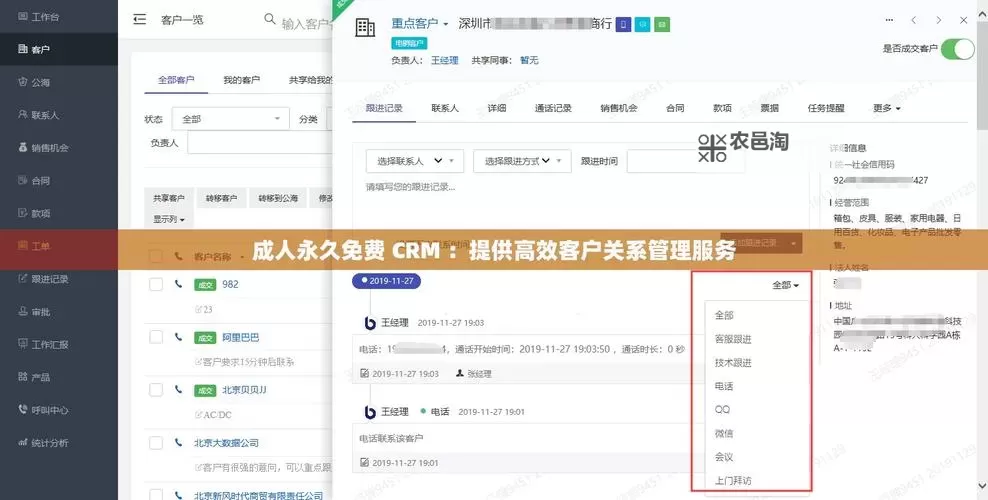Image resolution: width=988 pixels, height=500 pixels.
Task: Open the 详细 tab
Action: (x=497, y=108)
